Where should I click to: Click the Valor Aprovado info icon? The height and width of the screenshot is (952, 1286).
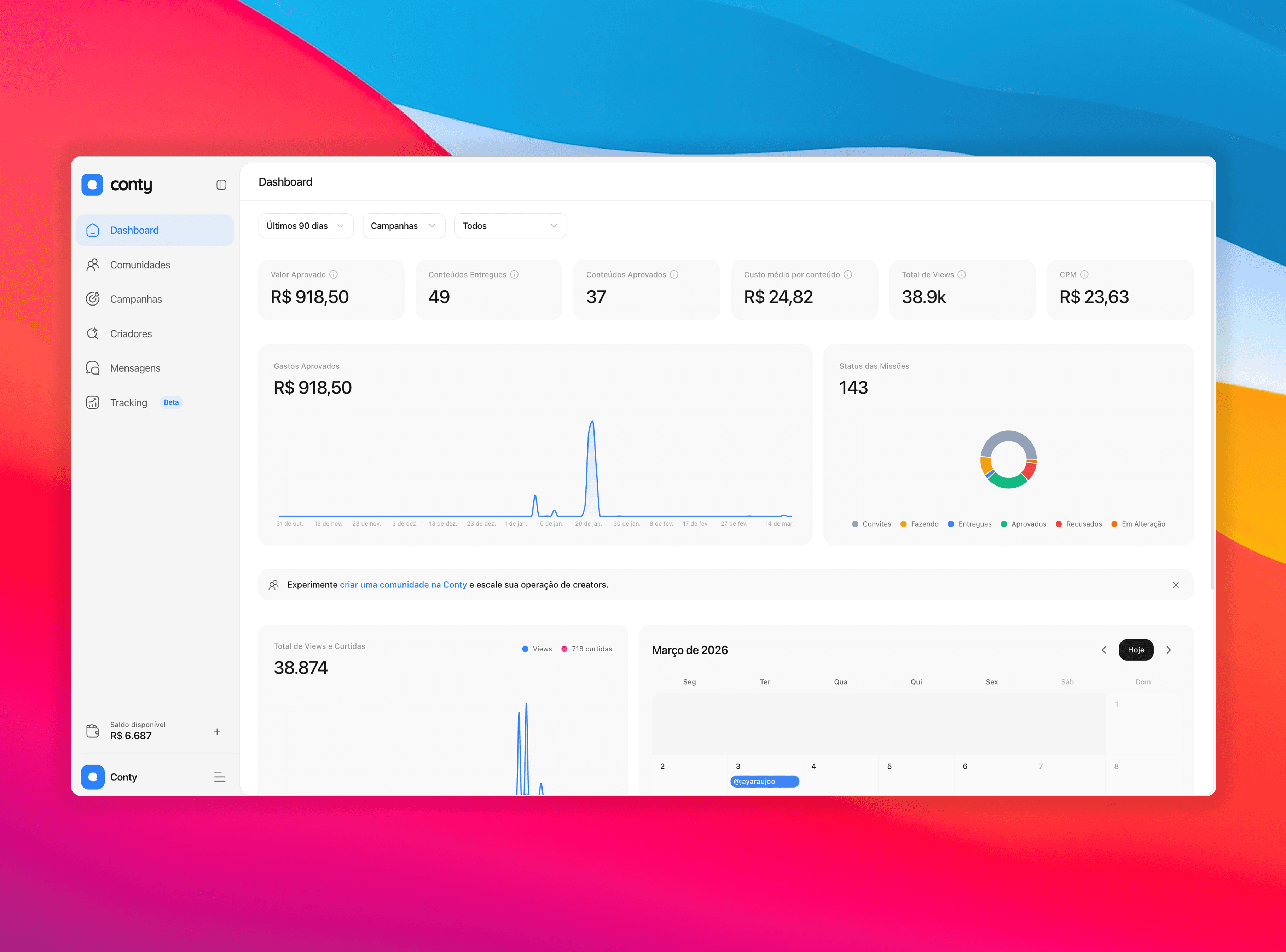click(x=334, y=274)
